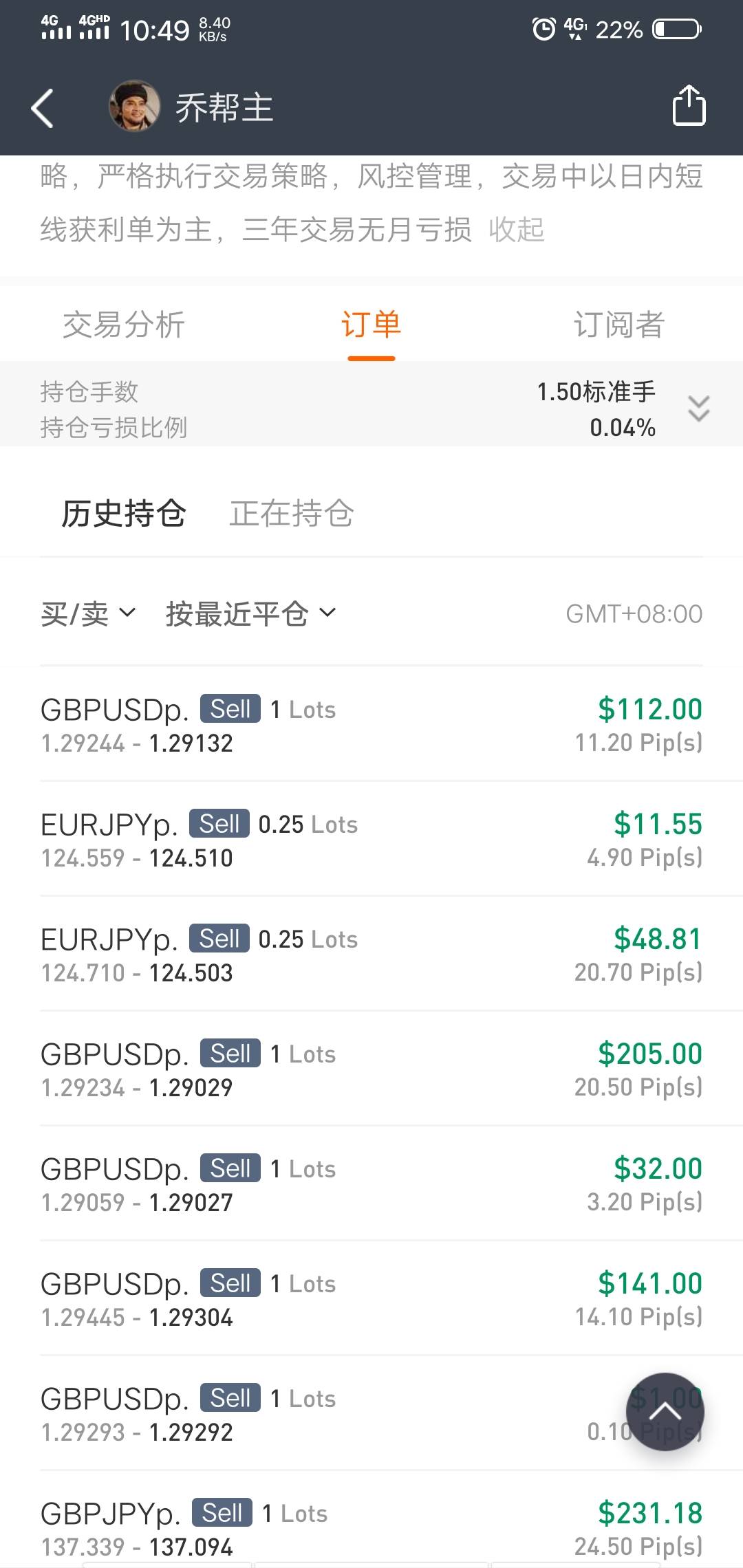Open the 按最近平仓 sort dropdown
The image size is (743, 1568).
pos(250,613)
